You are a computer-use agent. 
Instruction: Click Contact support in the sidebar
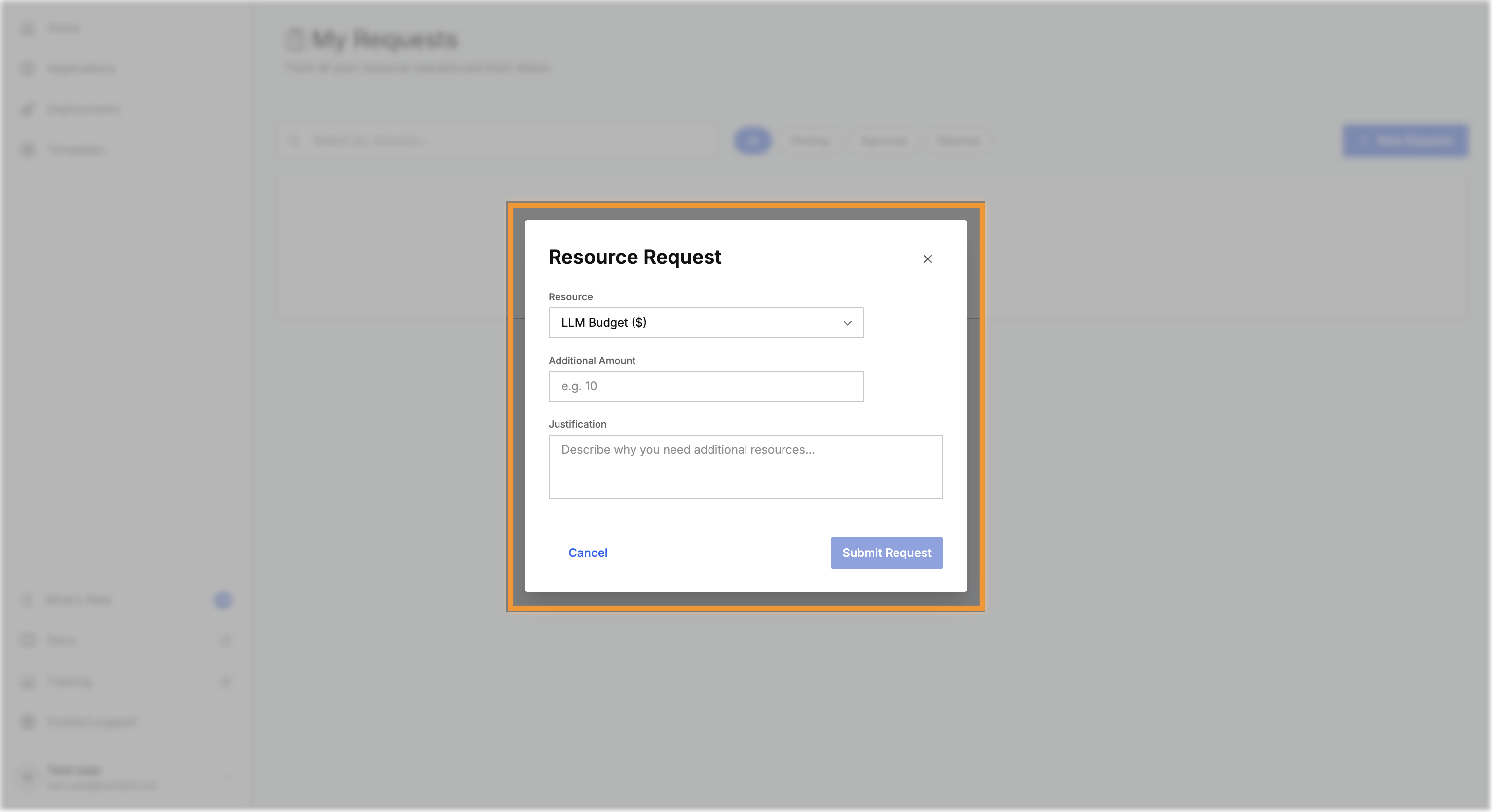(91, 722)
